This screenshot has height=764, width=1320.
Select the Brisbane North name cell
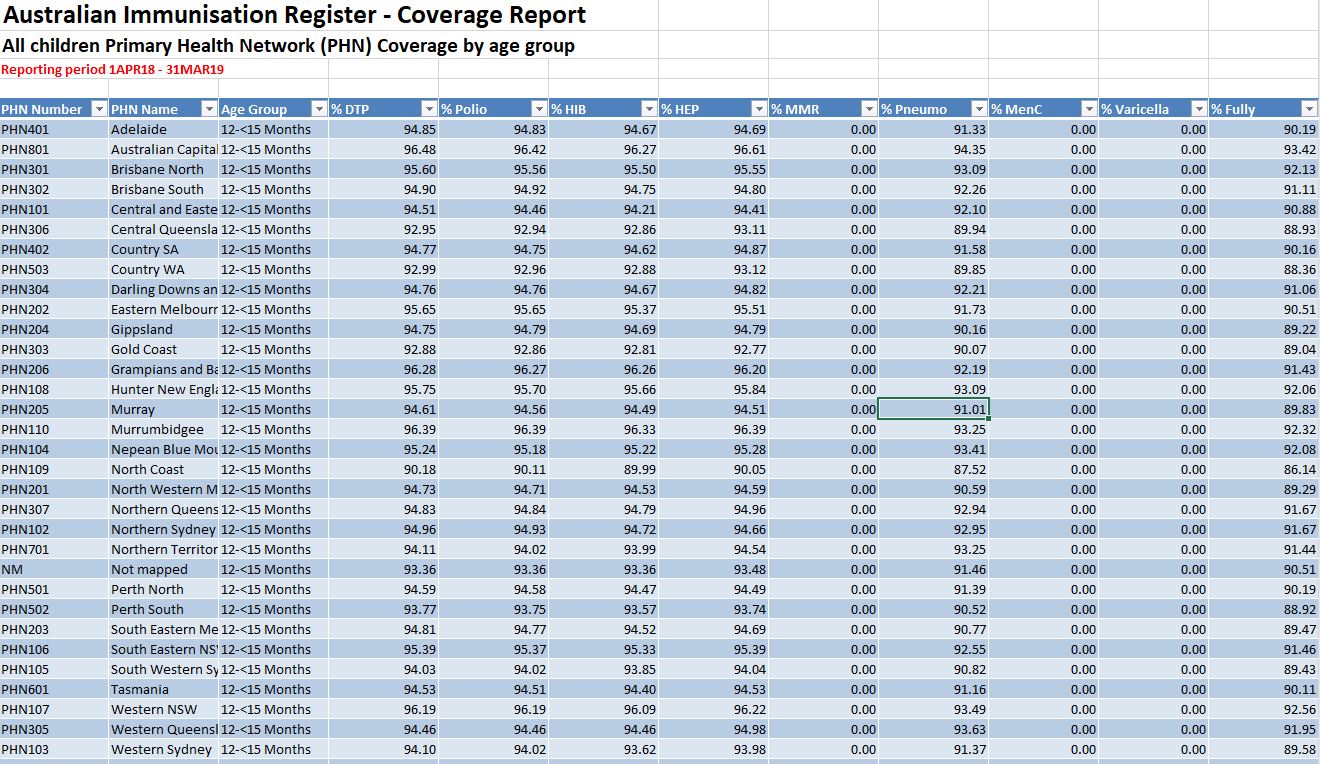pos(163,169)
